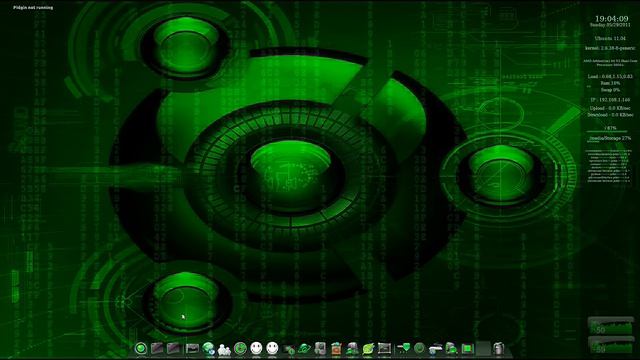Click the usage bar under '/ 87%'

click(607, 132)
